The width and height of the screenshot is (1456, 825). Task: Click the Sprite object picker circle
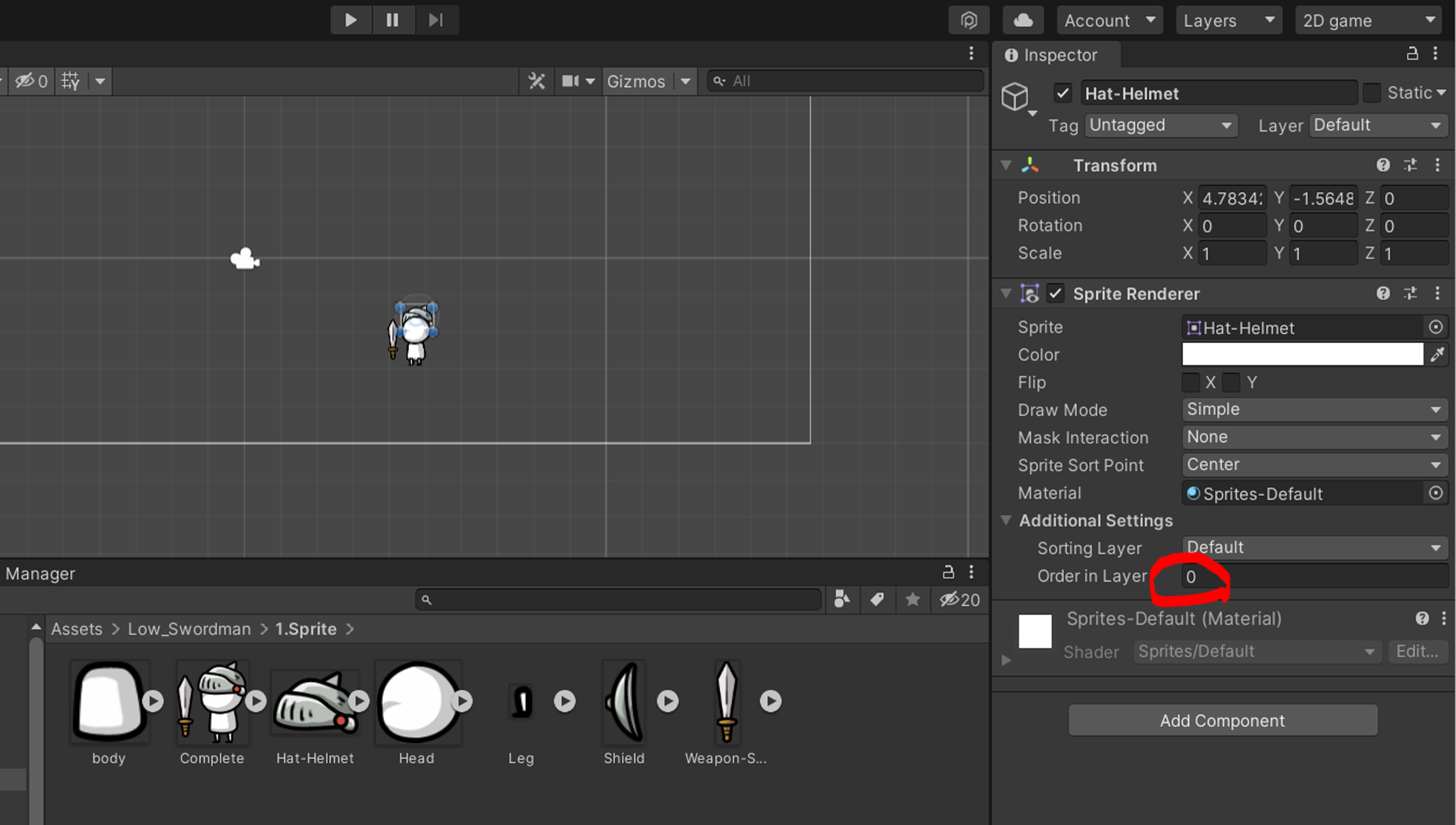click(1435, 328)
